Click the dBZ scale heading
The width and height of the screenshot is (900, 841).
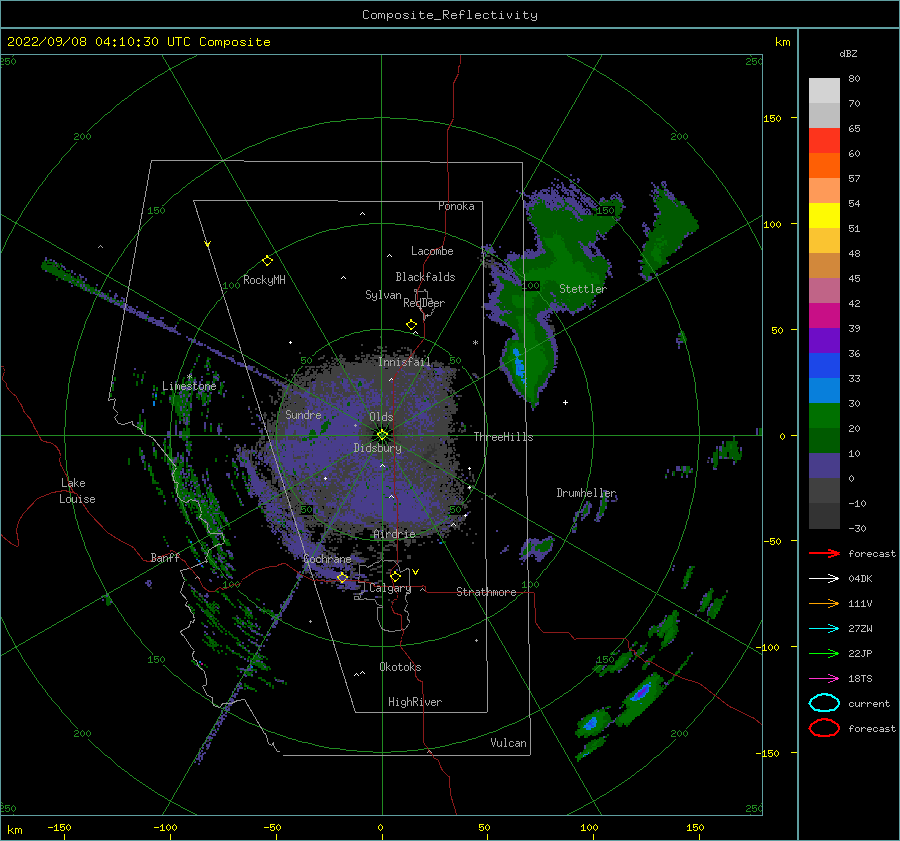tap(848, 53)
